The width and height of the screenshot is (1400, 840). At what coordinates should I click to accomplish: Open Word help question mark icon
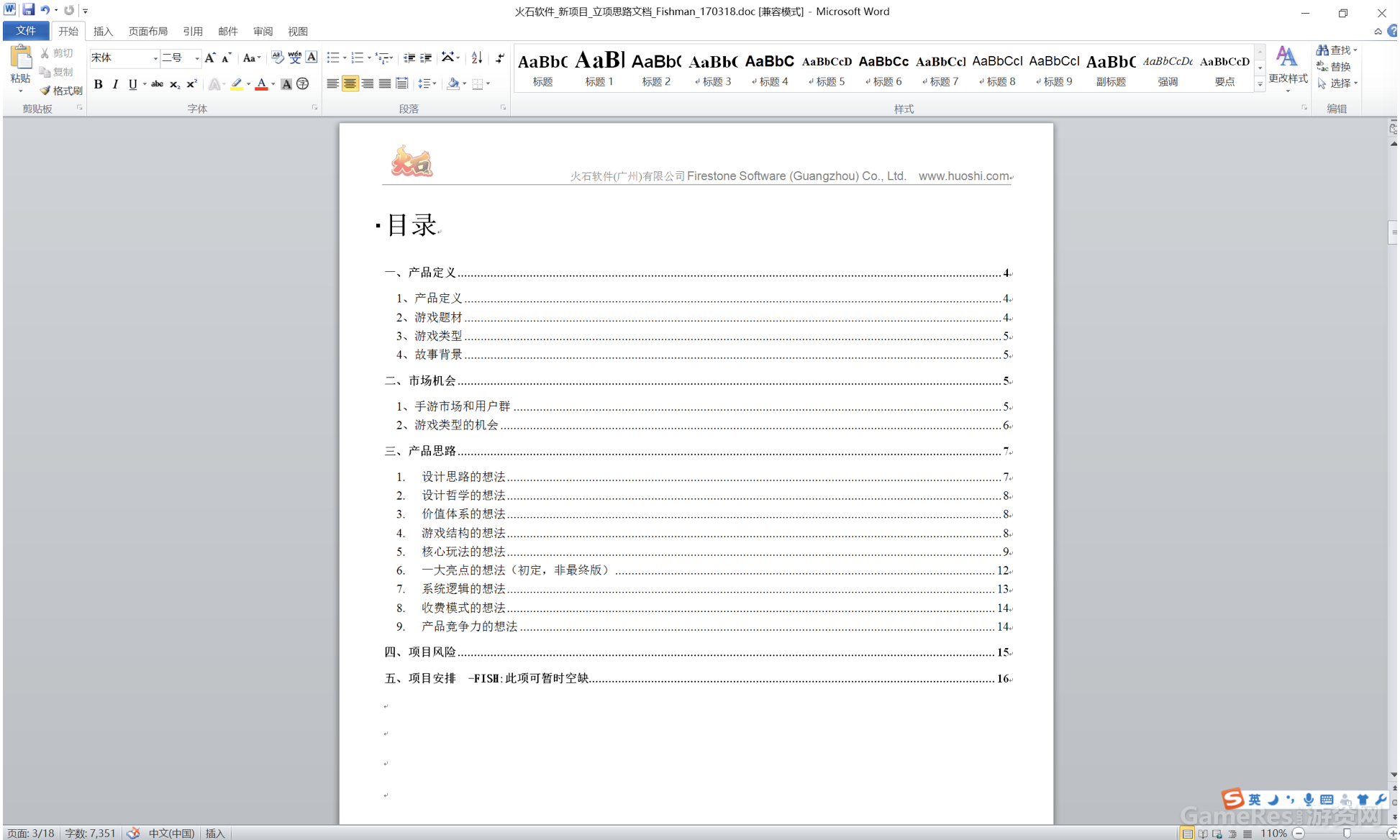tap(1393, 31)
